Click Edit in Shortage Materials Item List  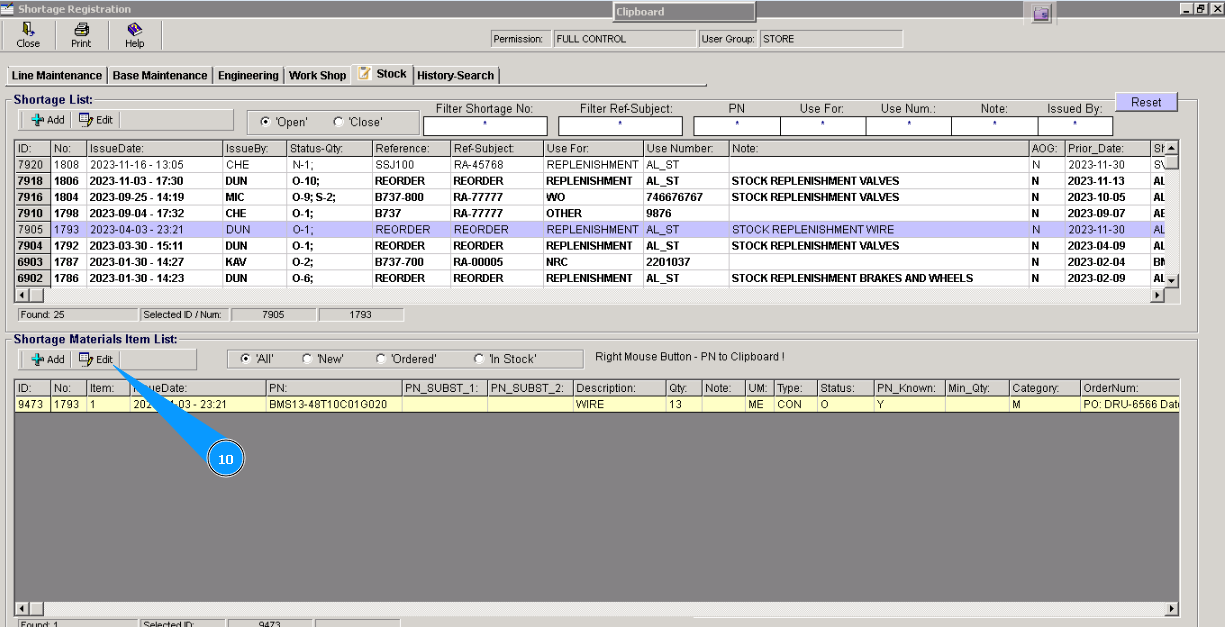[96, 359]
